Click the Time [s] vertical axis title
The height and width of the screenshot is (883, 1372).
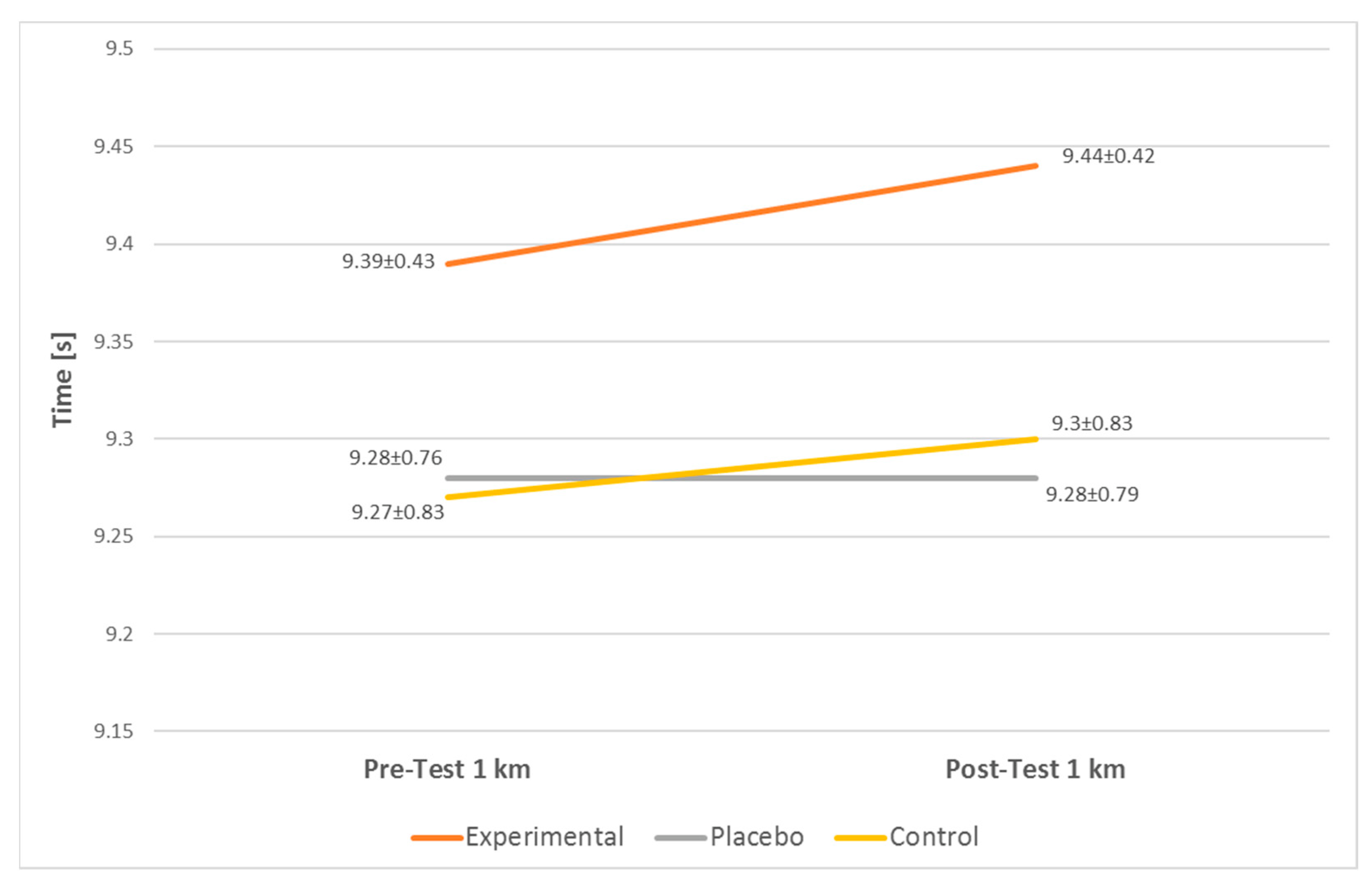[63, 380]
